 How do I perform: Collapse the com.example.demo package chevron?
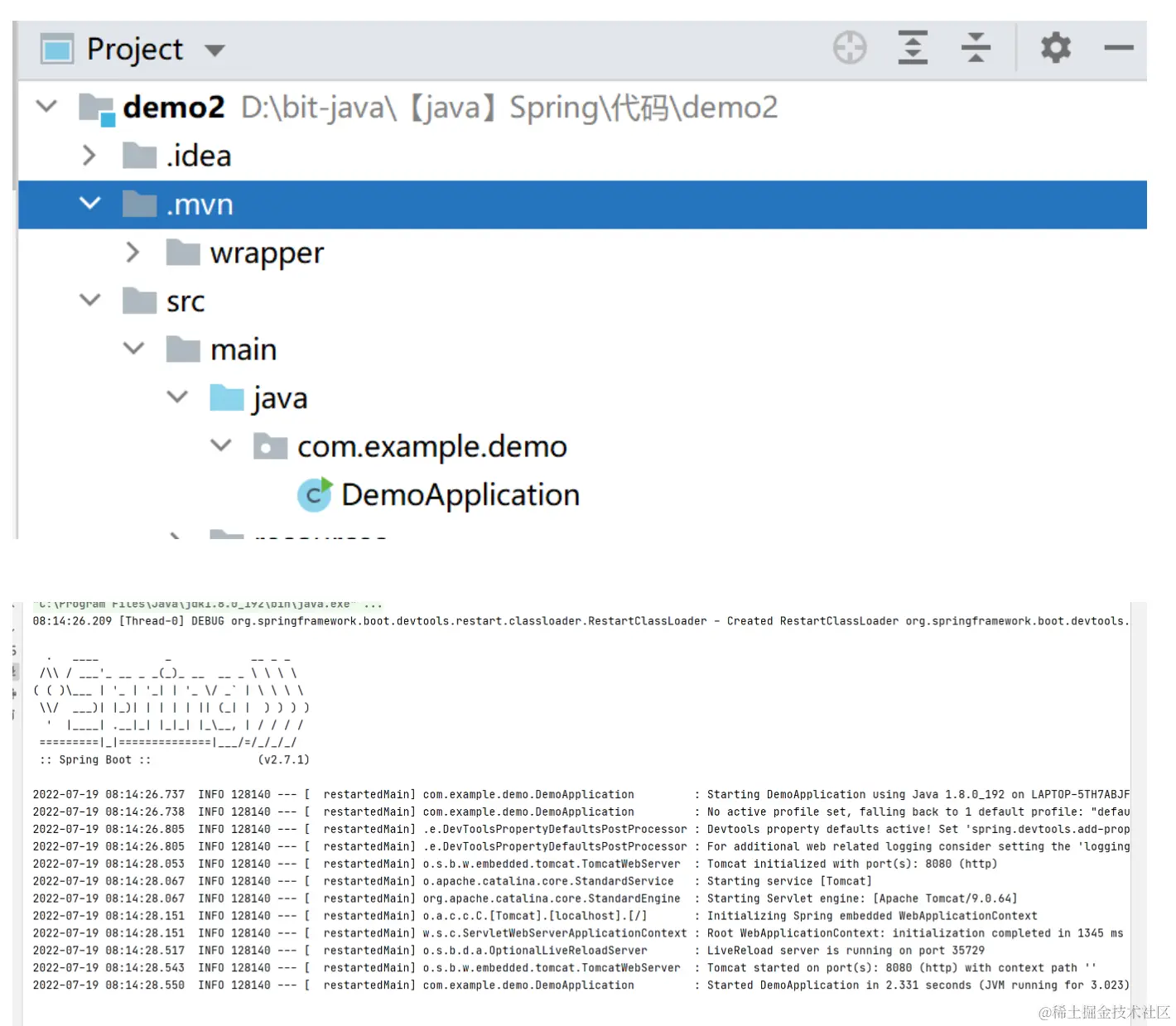pyautogui.click(x=221, y=445)
